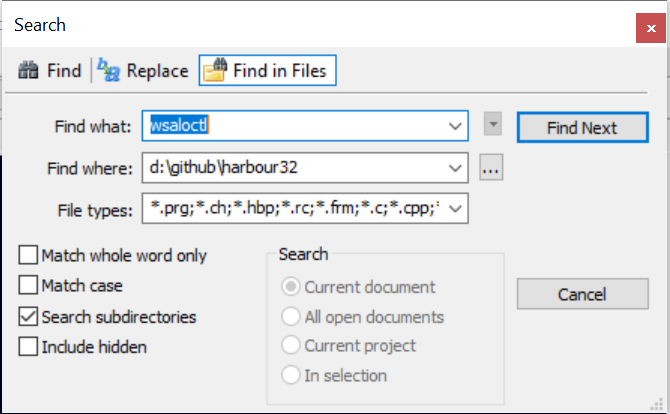Screen dimensions: 670x414
Task: Expand the Find what history dropdown
Action: pos(456,127)
